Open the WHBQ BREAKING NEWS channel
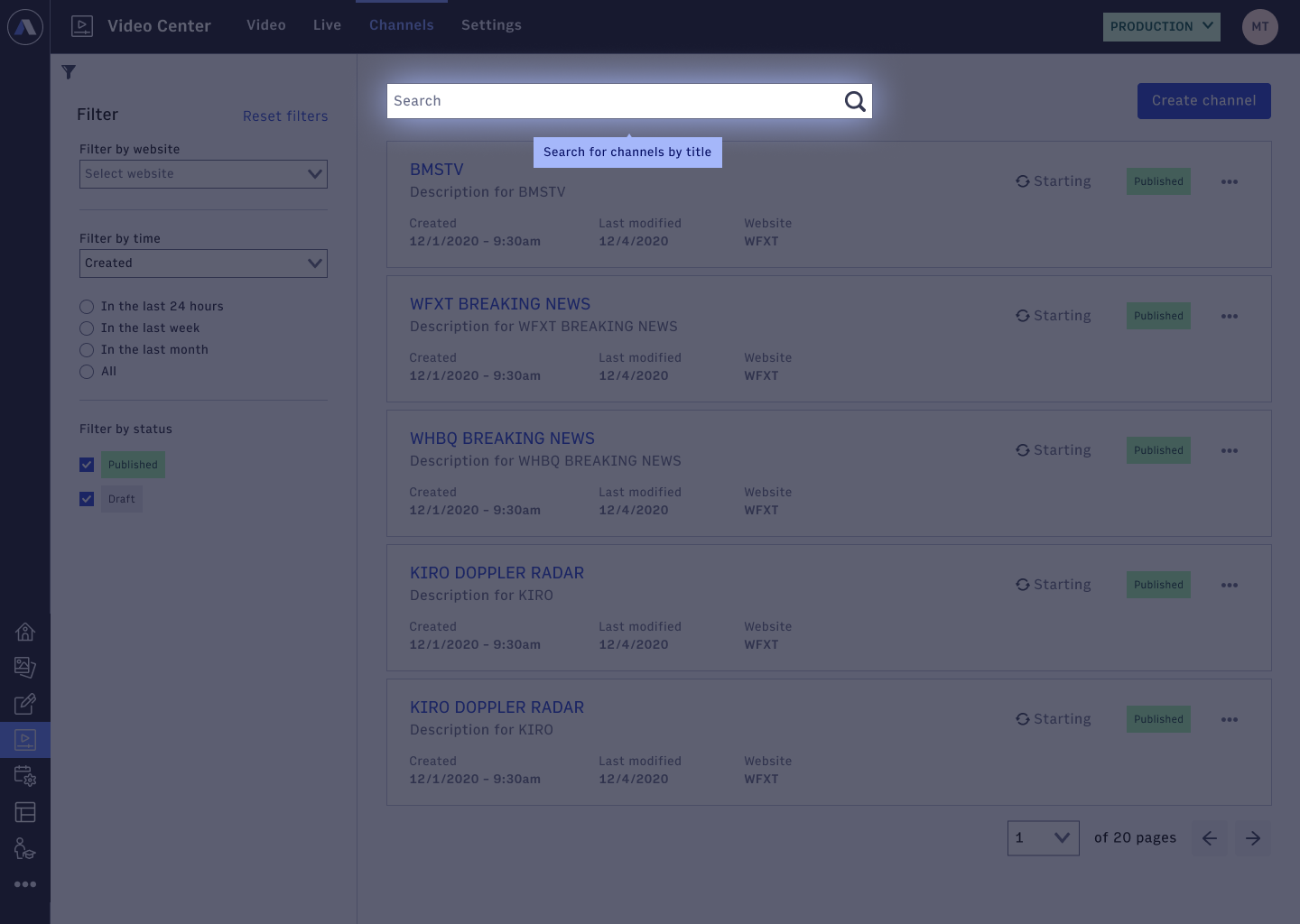1300x924 pixels. click(x=502, y=439)
